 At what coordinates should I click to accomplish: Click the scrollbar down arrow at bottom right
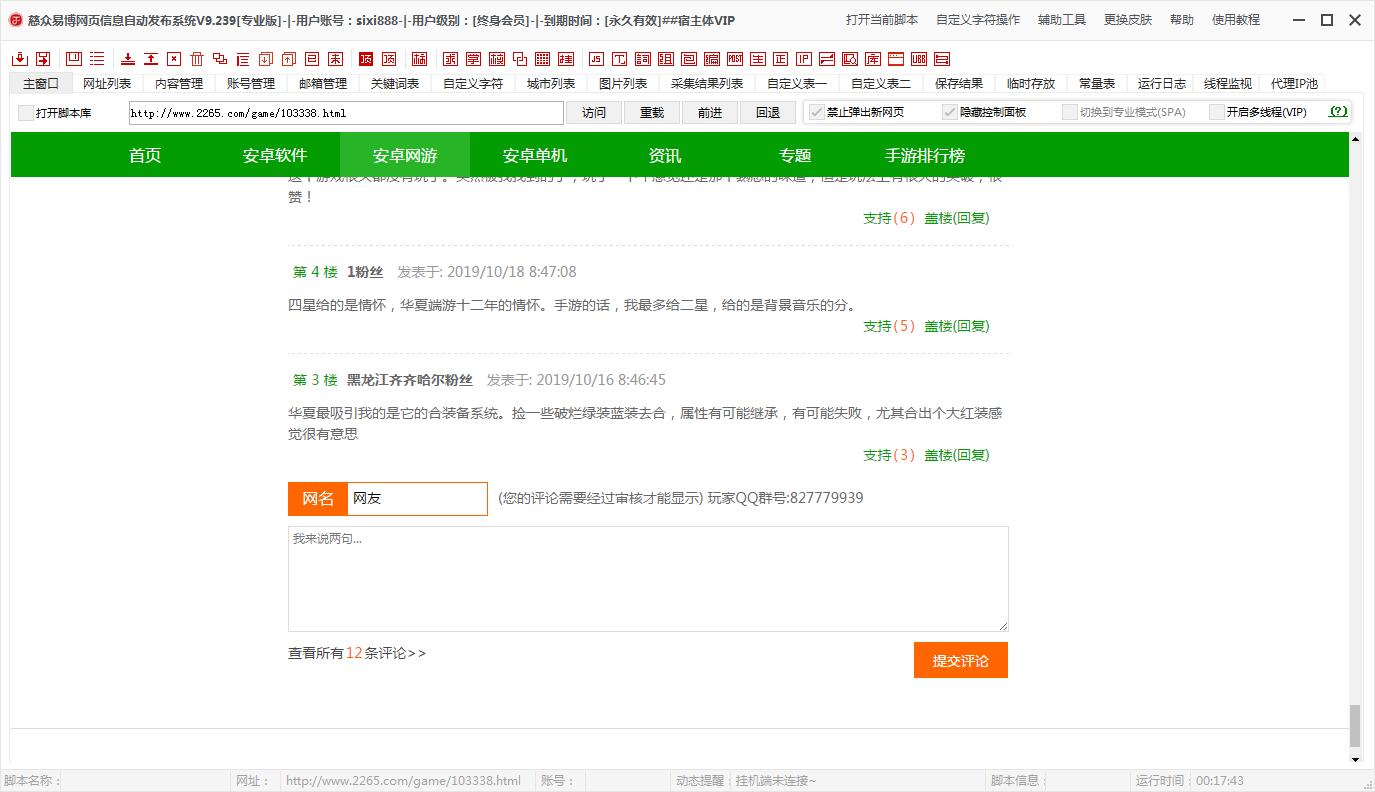pyautogui.click(x=1355, y=760)
